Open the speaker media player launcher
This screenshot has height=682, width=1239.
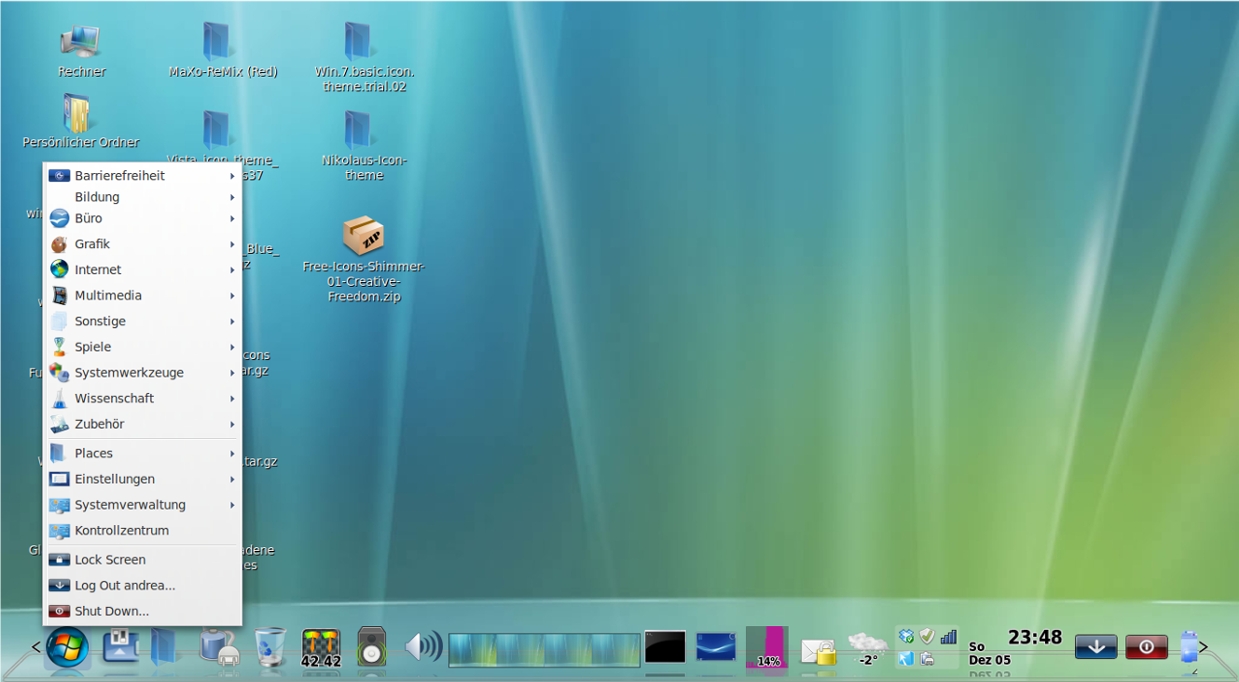click(x=371, y=647)
